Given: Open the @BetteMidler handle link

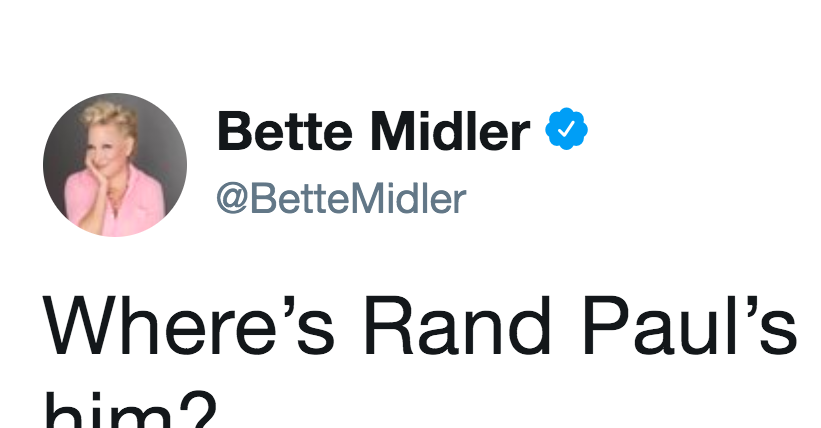Looking at the screenshot, I should tap(341, 199).
